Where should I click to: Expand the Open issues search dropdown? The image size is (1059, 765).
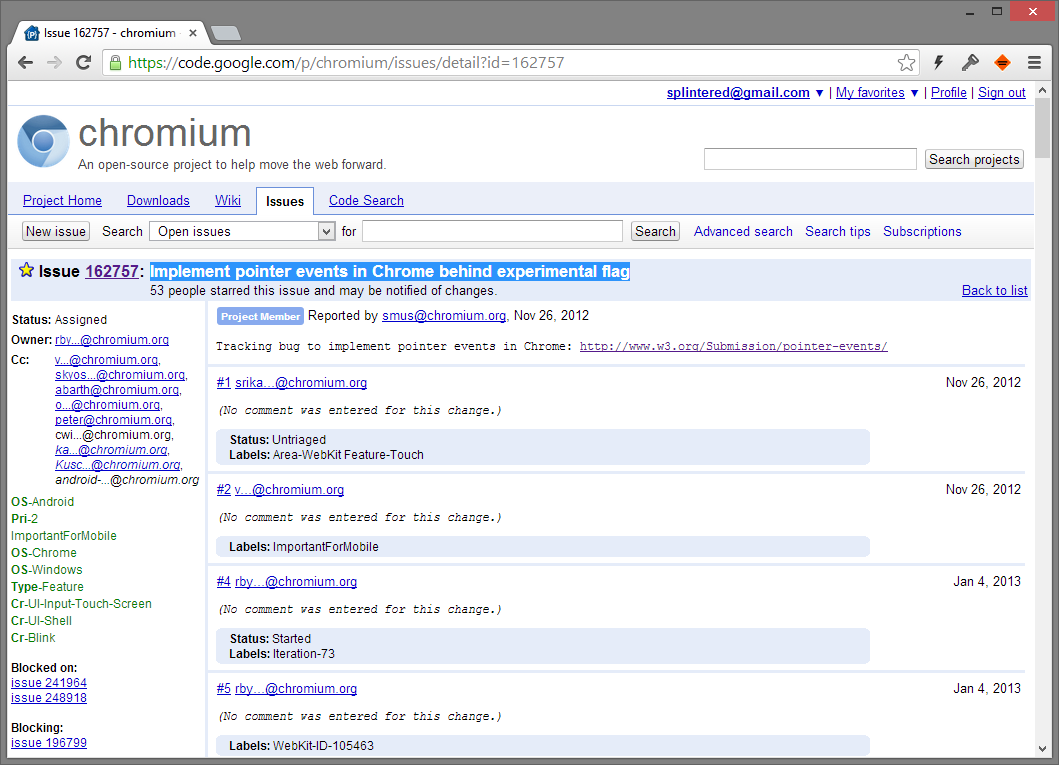[x=326, y=231]
